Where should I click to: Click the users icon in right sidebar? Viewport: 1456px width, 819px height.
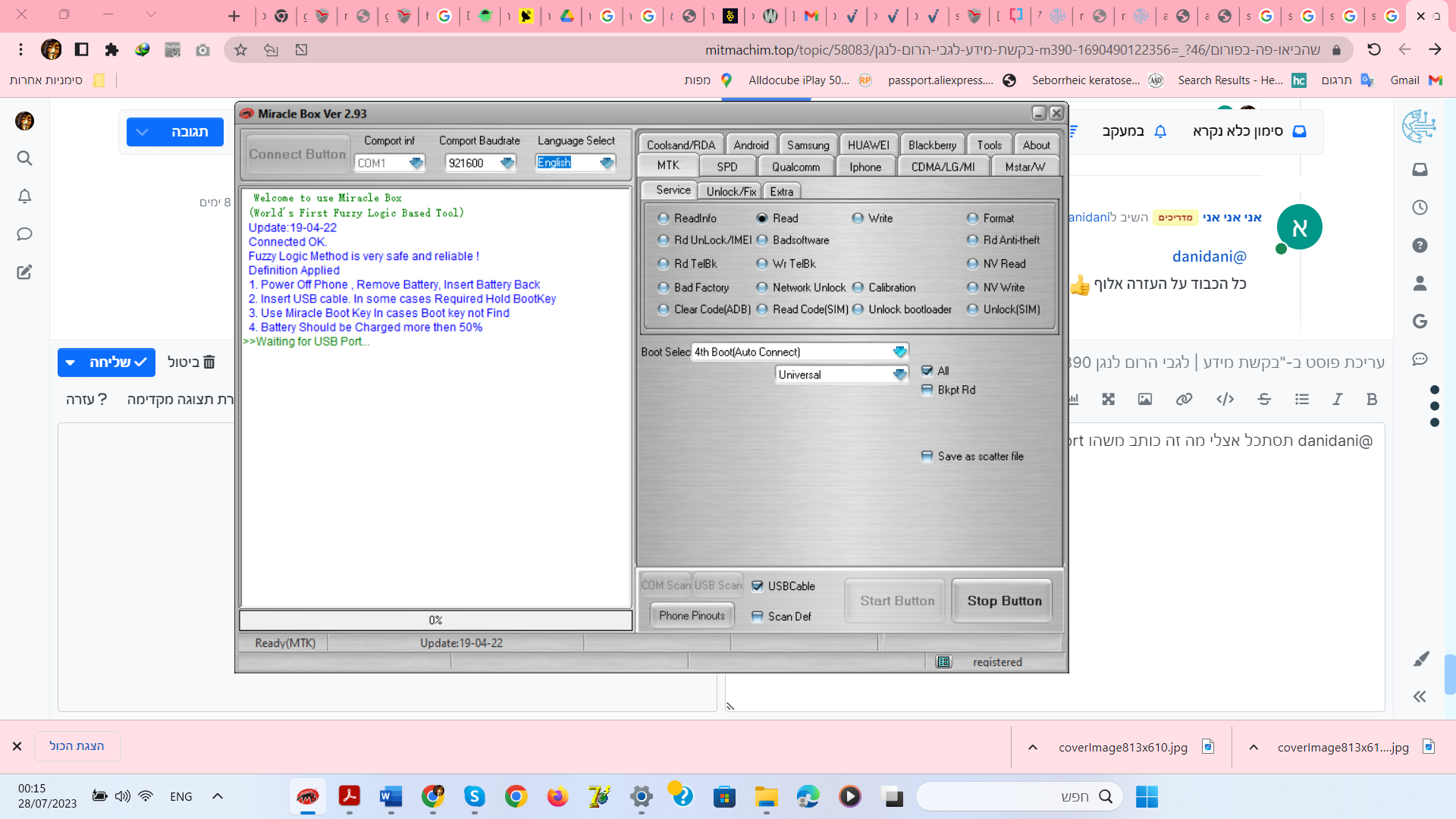1420,284
